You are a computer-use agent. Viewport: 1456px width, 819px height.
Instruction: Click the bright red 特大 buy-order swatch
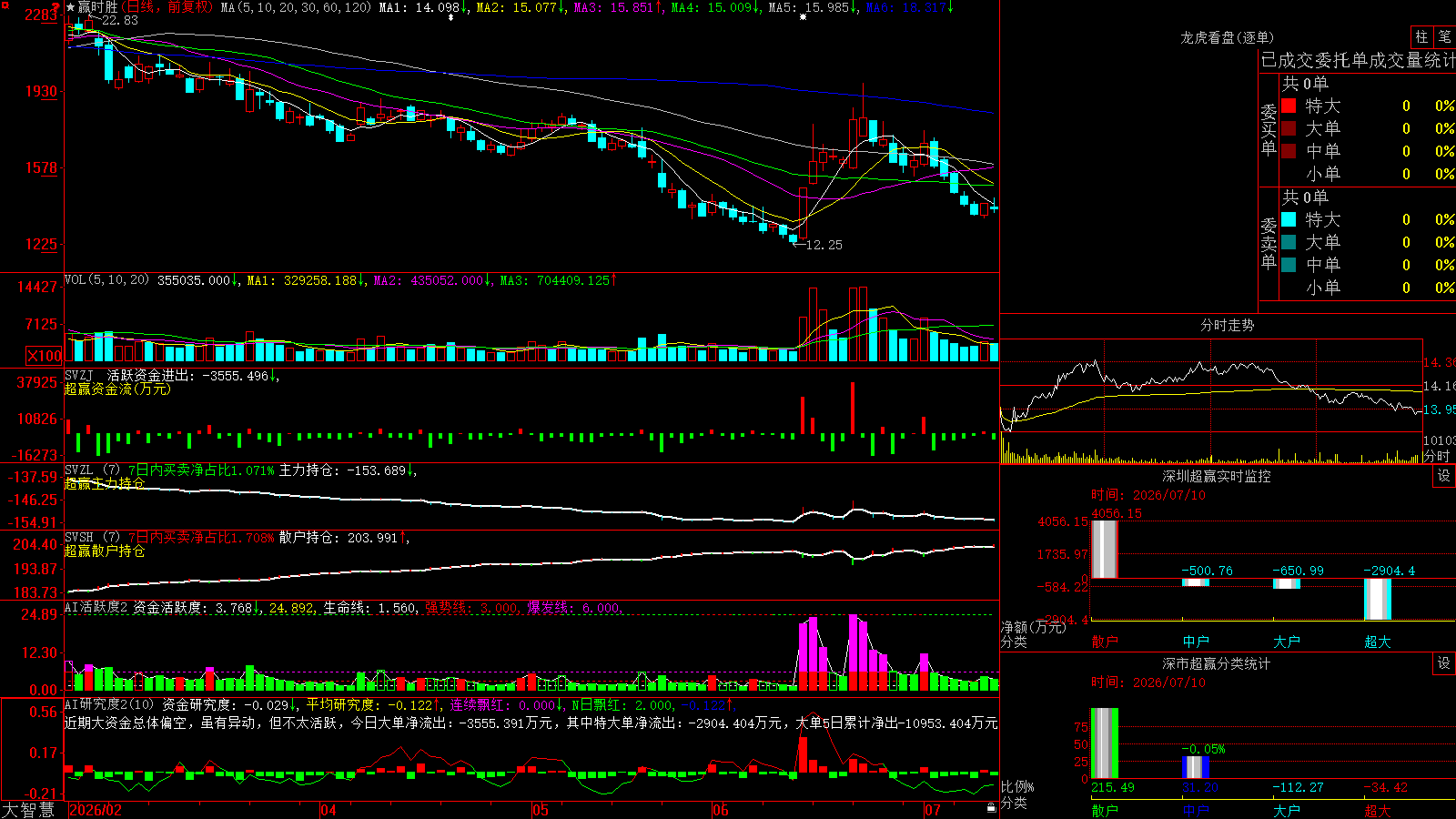[1289, 106]
